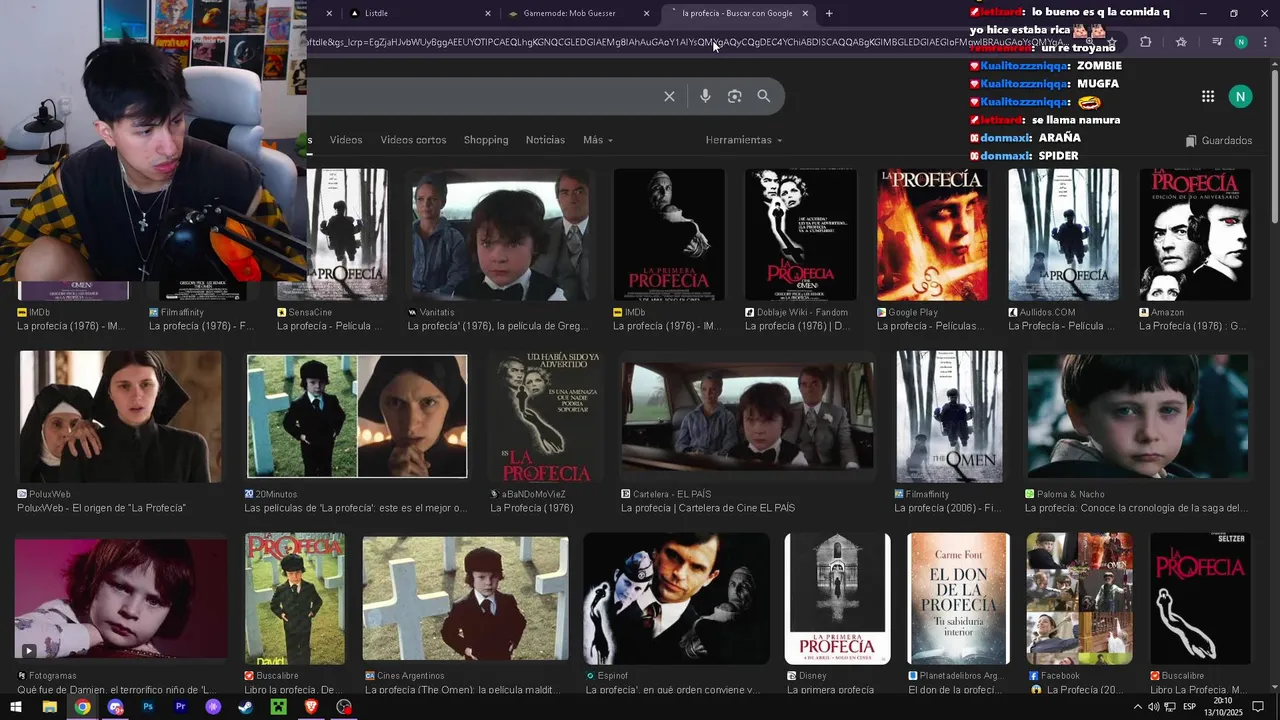Open Premiere Pro from the taskbar
This screenshot has height=720, width=1280.
click(x=181, y=707)
